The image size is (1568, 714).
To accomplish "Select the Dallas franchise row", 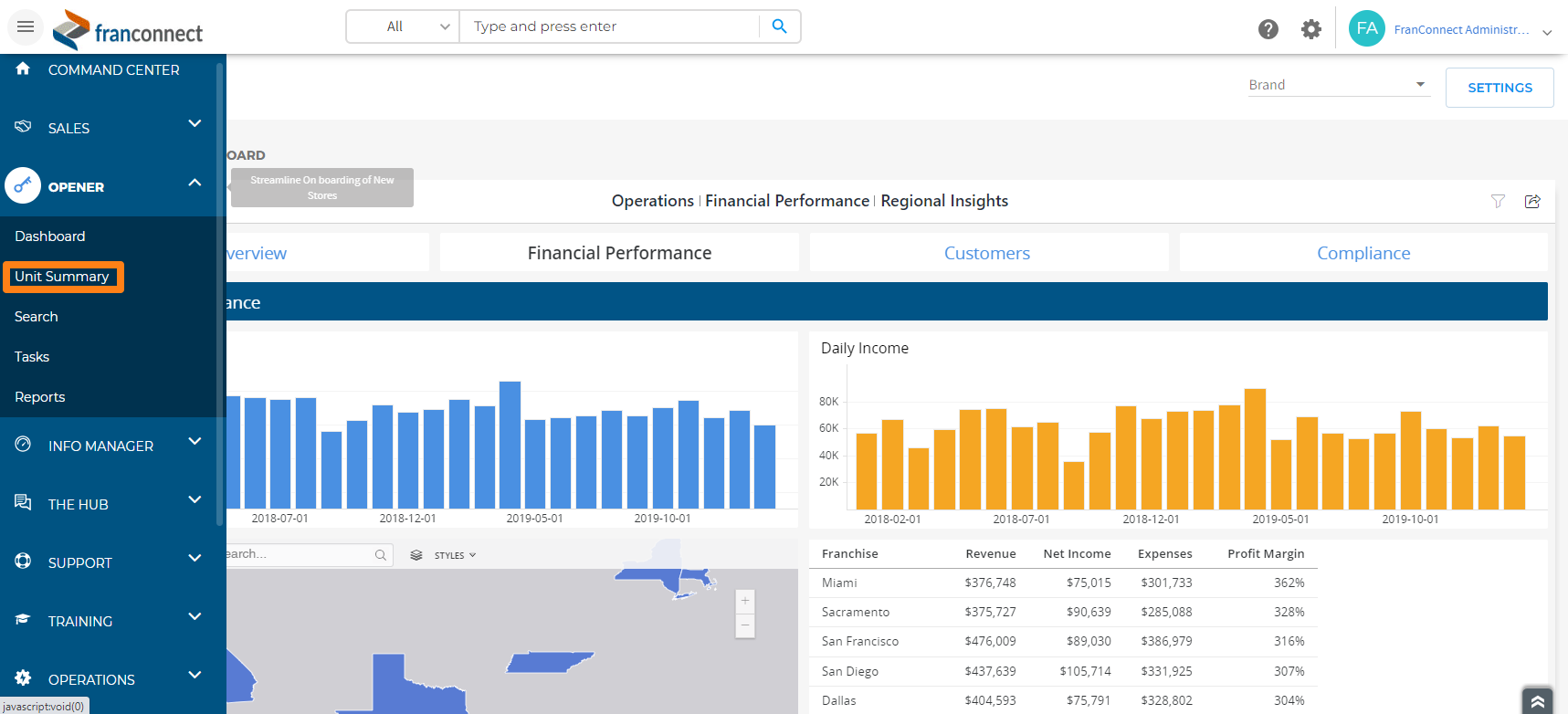I will click(x=1063, y=700).
